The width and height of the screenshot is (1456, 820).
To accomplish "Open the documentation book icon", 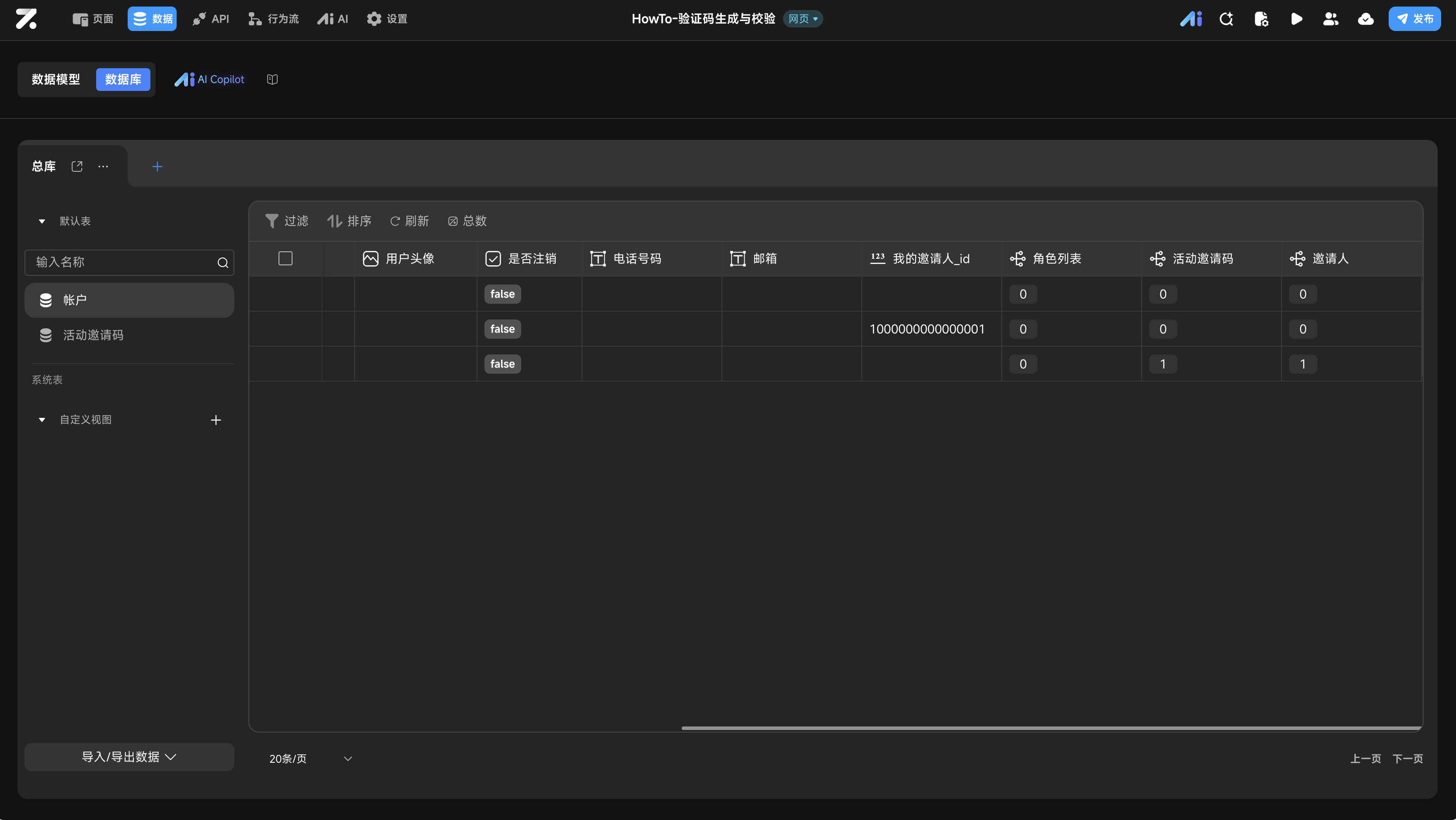I will [x=272, y=80].
